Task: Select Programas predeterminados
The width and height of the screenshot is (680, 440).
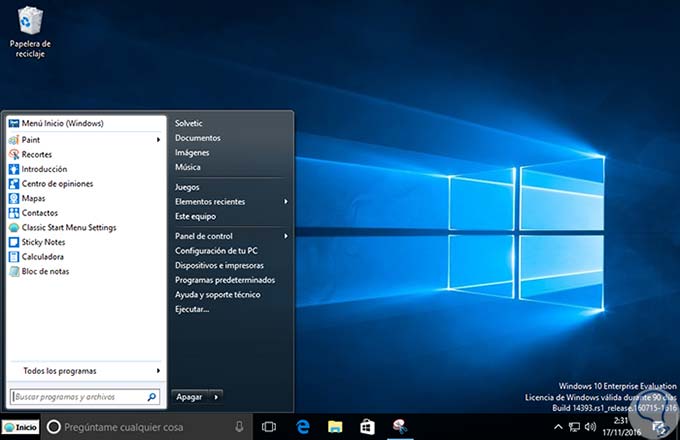Action: 225,280
